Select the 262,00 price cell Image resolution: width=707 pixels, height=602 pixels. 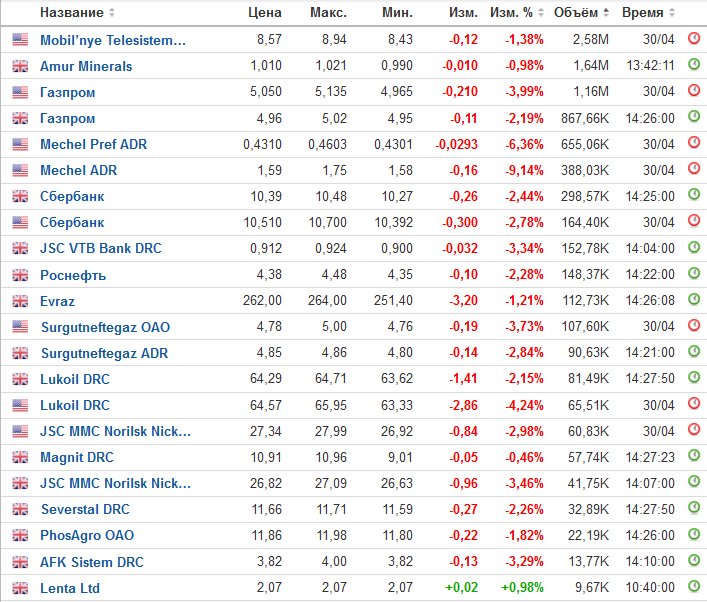point(262,300)
